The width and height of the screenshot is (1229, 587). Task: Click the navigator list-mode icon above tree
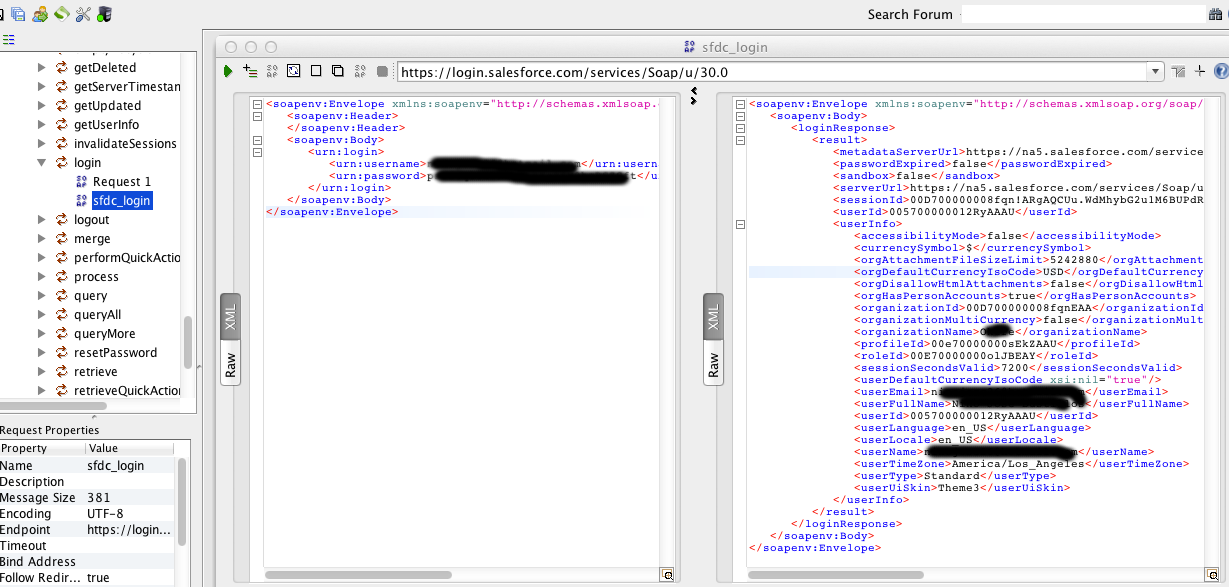[x=8, y=40]
